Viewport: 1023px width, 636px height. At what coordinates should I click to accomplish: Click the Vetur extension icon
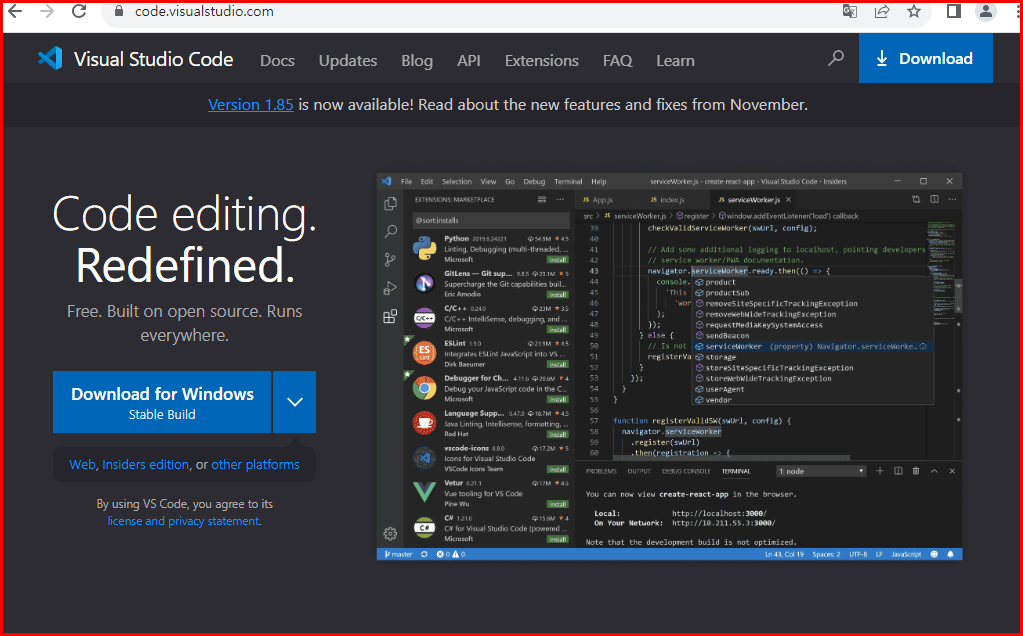click(x=425, y=492)
